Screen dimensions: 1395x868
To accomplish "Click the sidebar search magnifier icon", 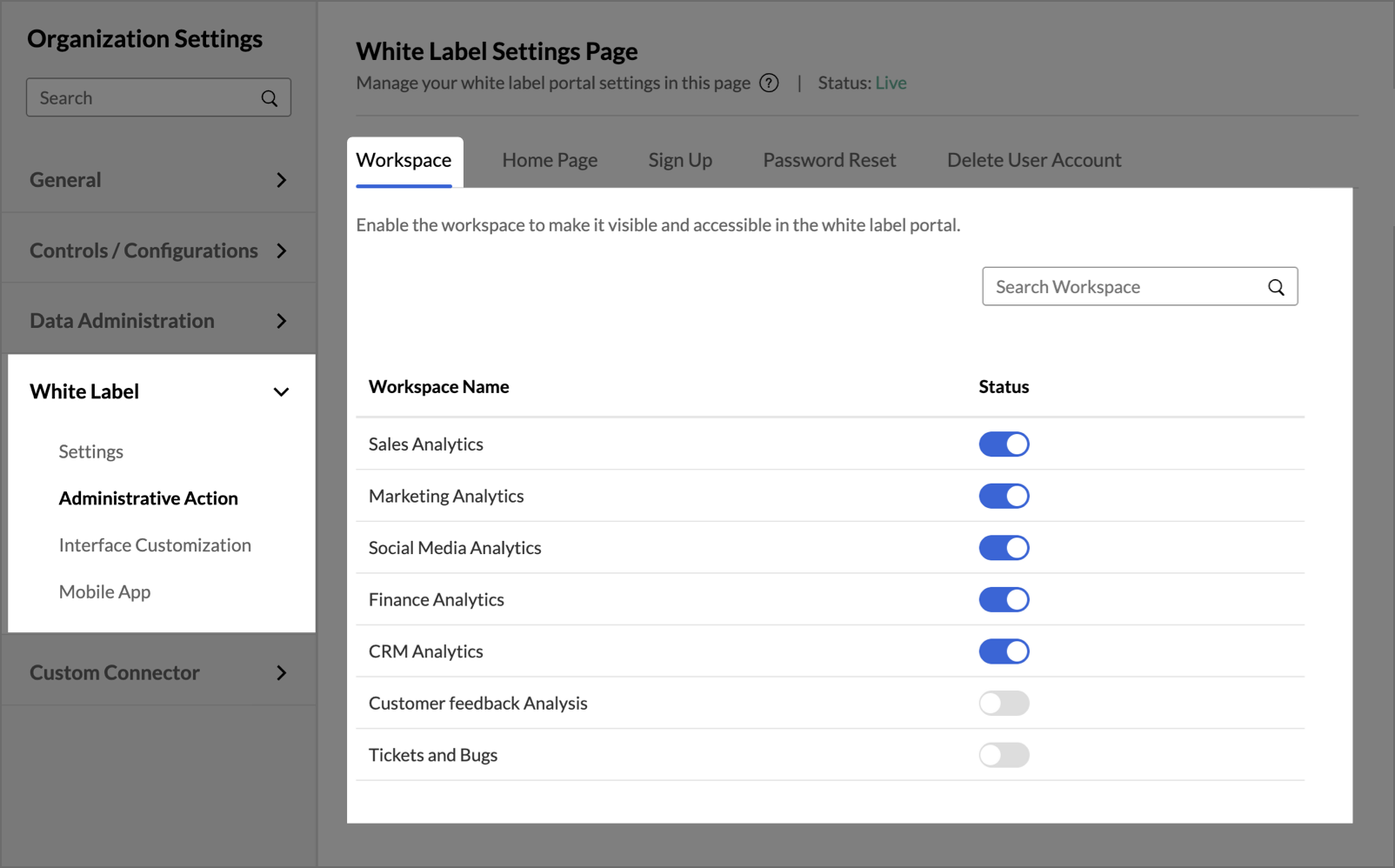I will tap(270, 98).
